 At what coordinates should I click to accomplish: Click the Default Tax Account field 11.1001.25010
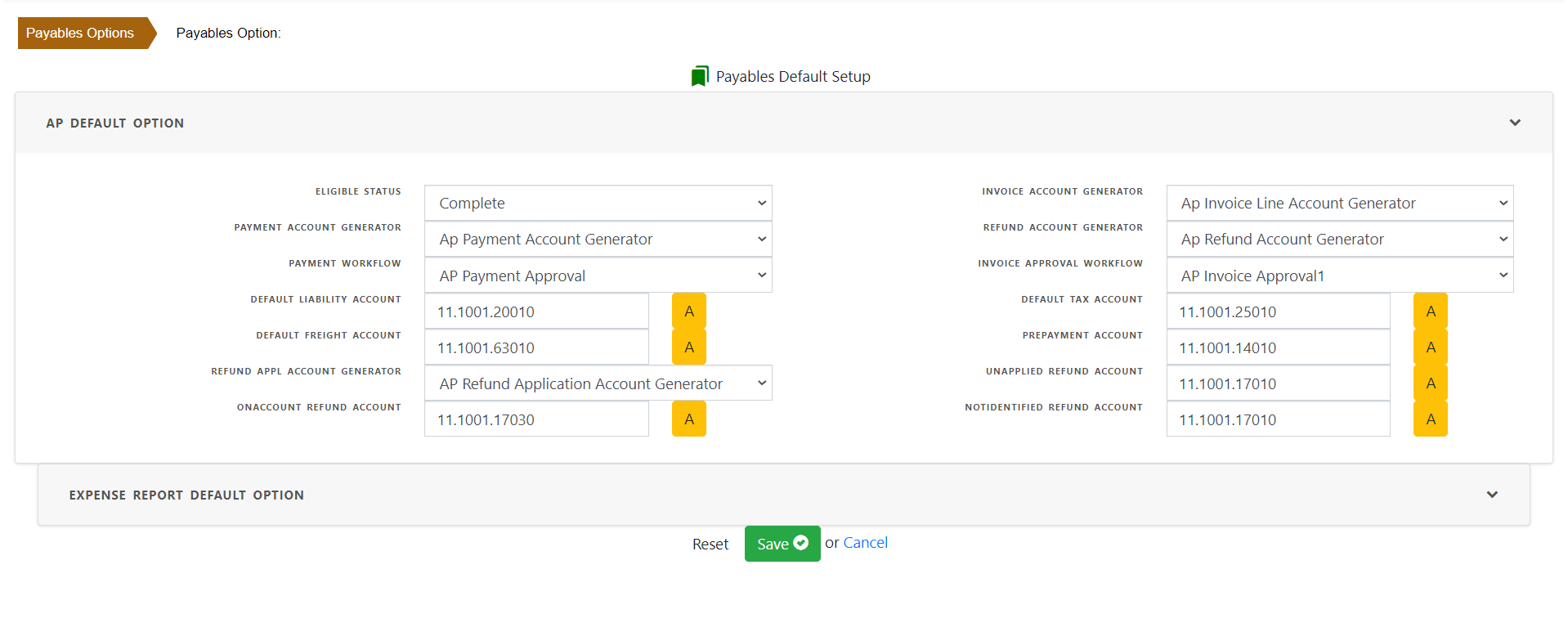(1279, 311)
